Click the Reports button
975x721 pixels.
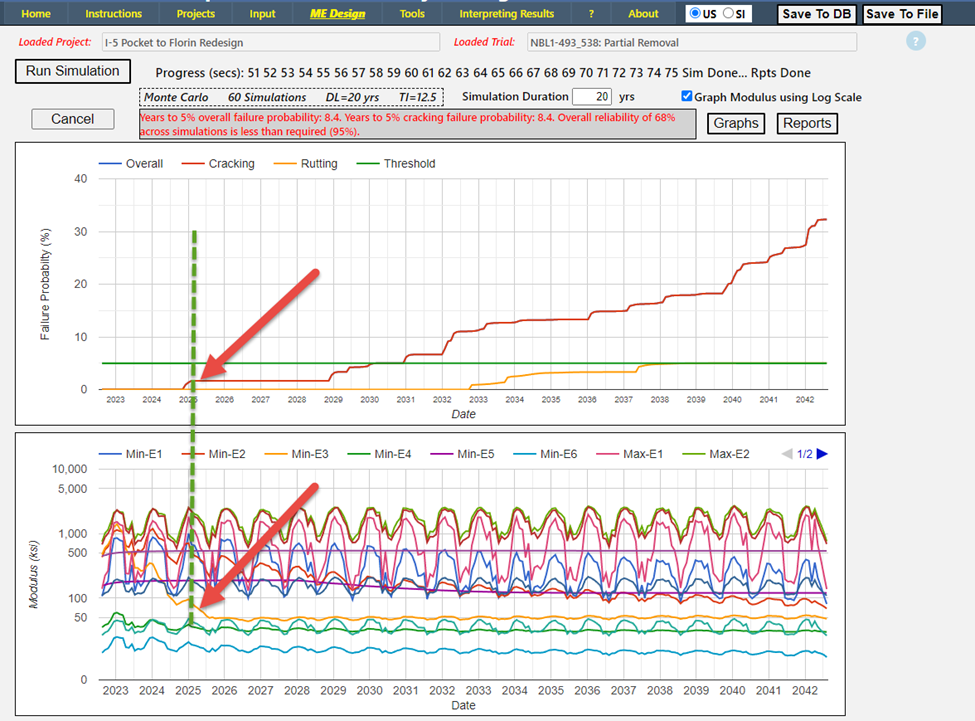[806, 123]
